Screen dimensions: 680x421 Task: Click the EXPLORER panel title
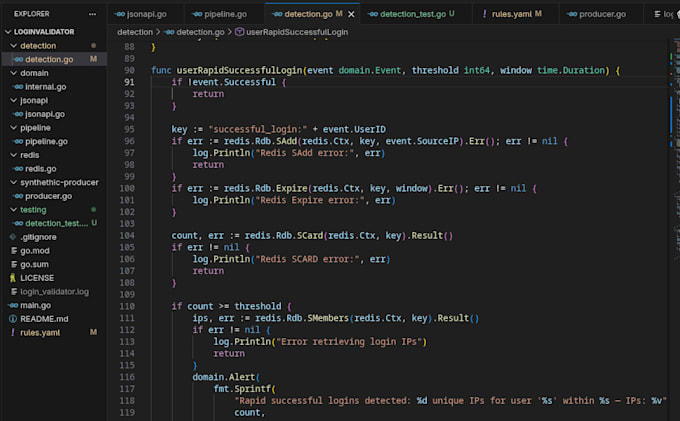tap(31, 14)
